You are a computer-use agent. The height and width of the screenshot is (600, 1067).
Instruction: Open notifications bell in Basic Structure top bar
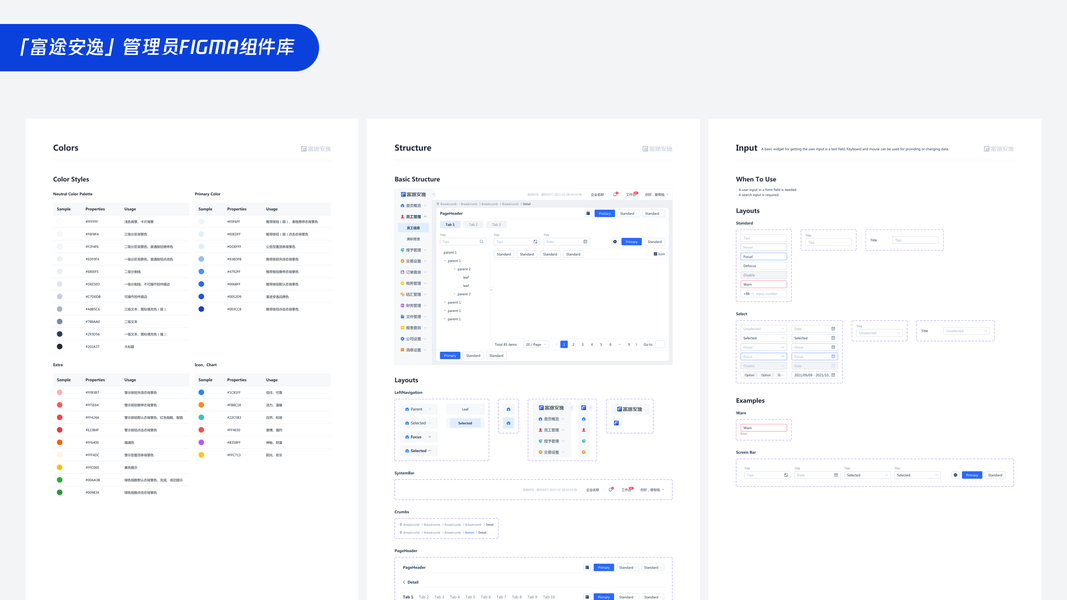tap(615, 195)
